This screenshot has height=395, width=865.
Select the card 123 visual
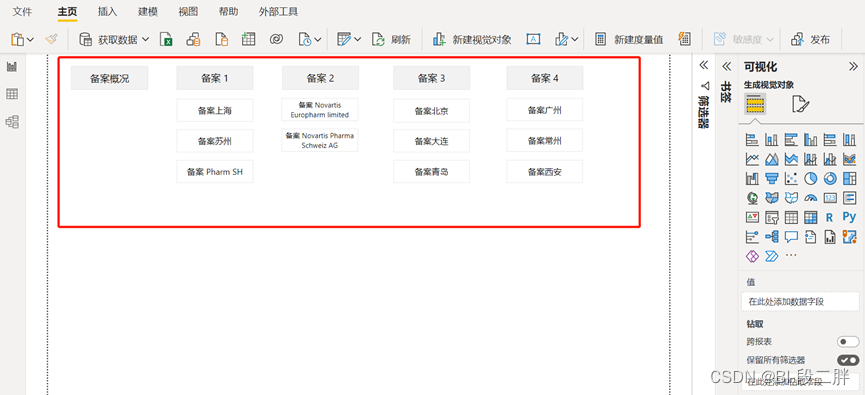coord(830,198)
